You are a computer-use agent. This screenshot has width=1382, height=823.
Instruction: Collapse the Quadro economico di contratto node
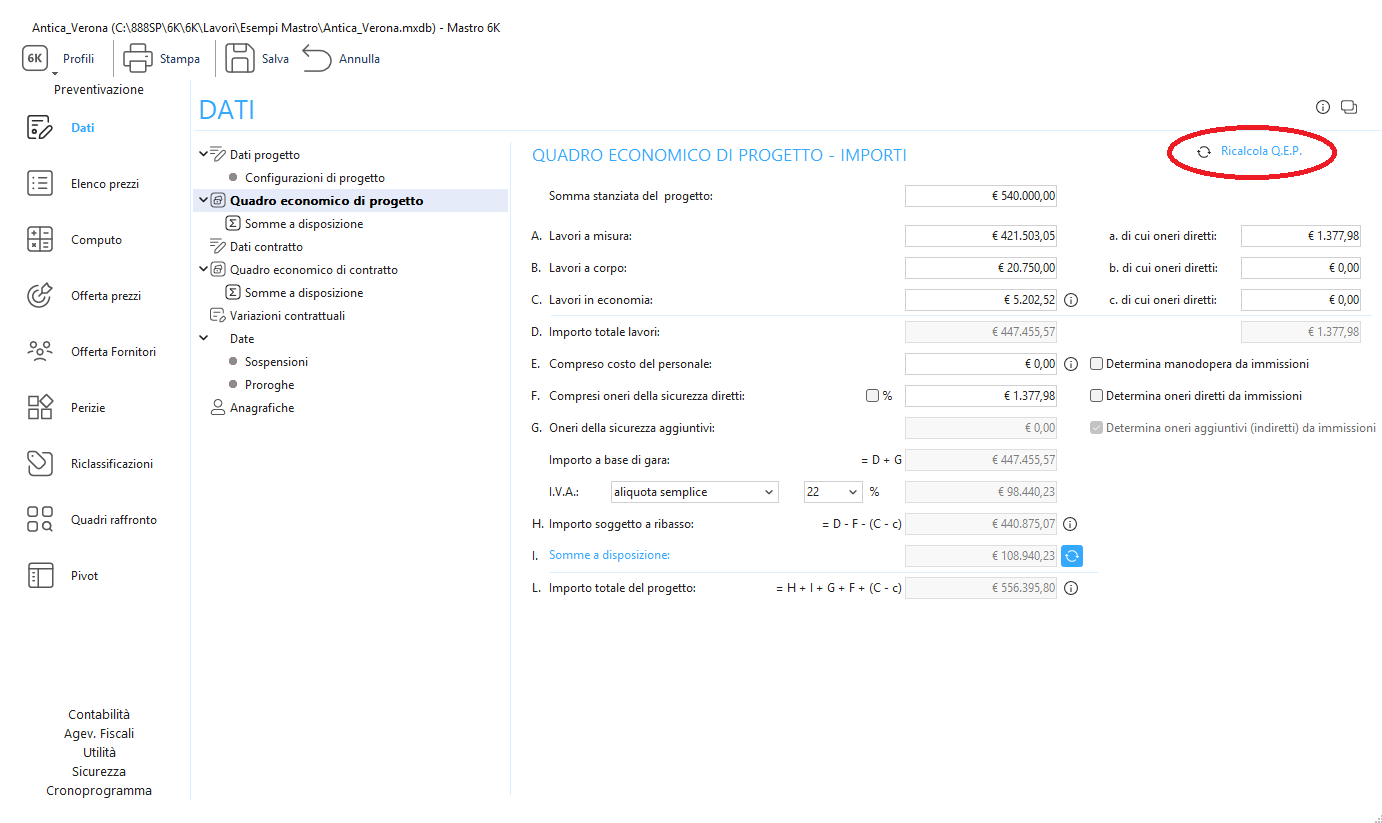pyautogui.click(x=204, y=269)
